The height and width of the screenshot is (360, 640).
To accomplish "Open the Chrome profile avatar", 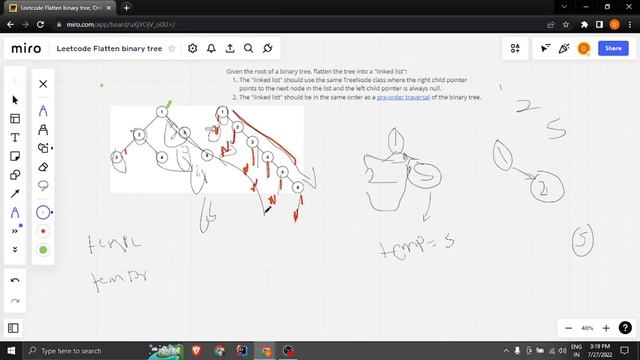I will click(x=614, y=24).
